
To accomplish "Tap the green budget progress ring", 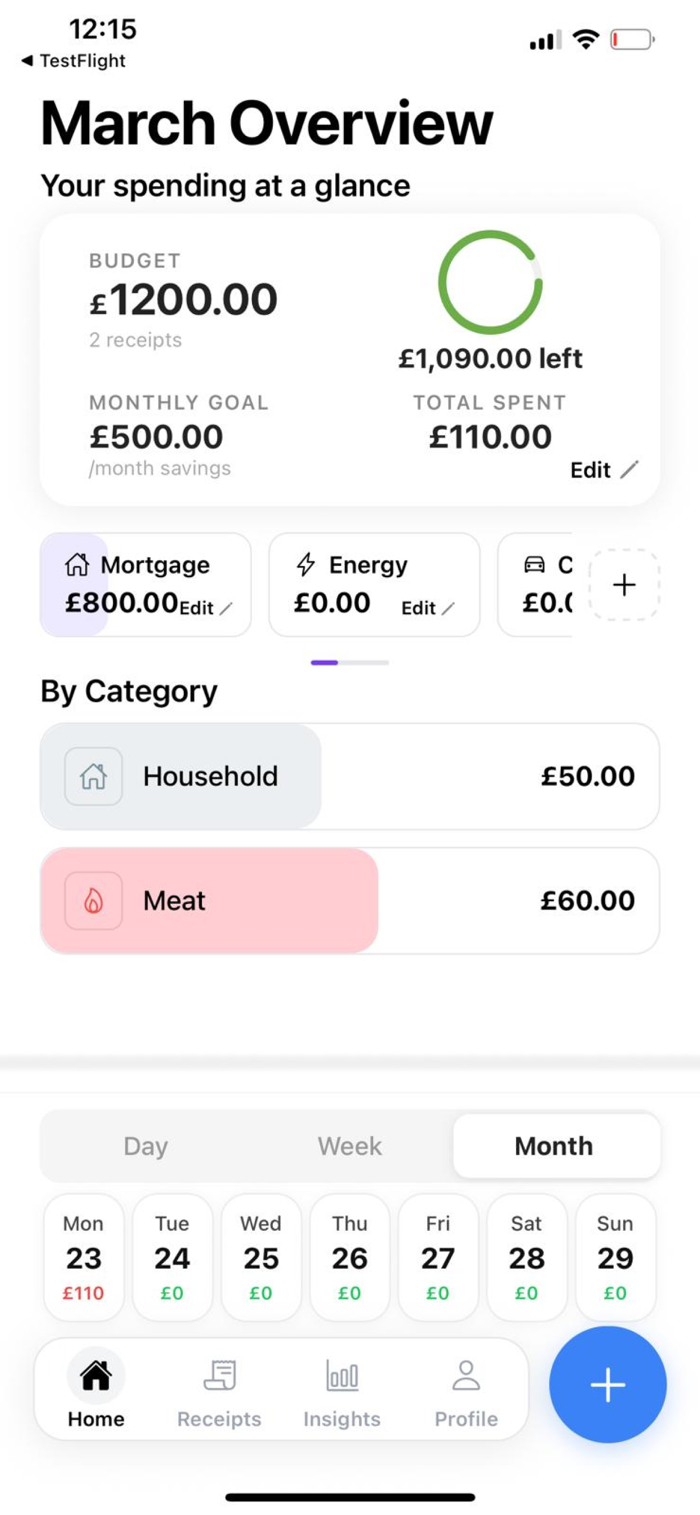I will coord(490,282).
